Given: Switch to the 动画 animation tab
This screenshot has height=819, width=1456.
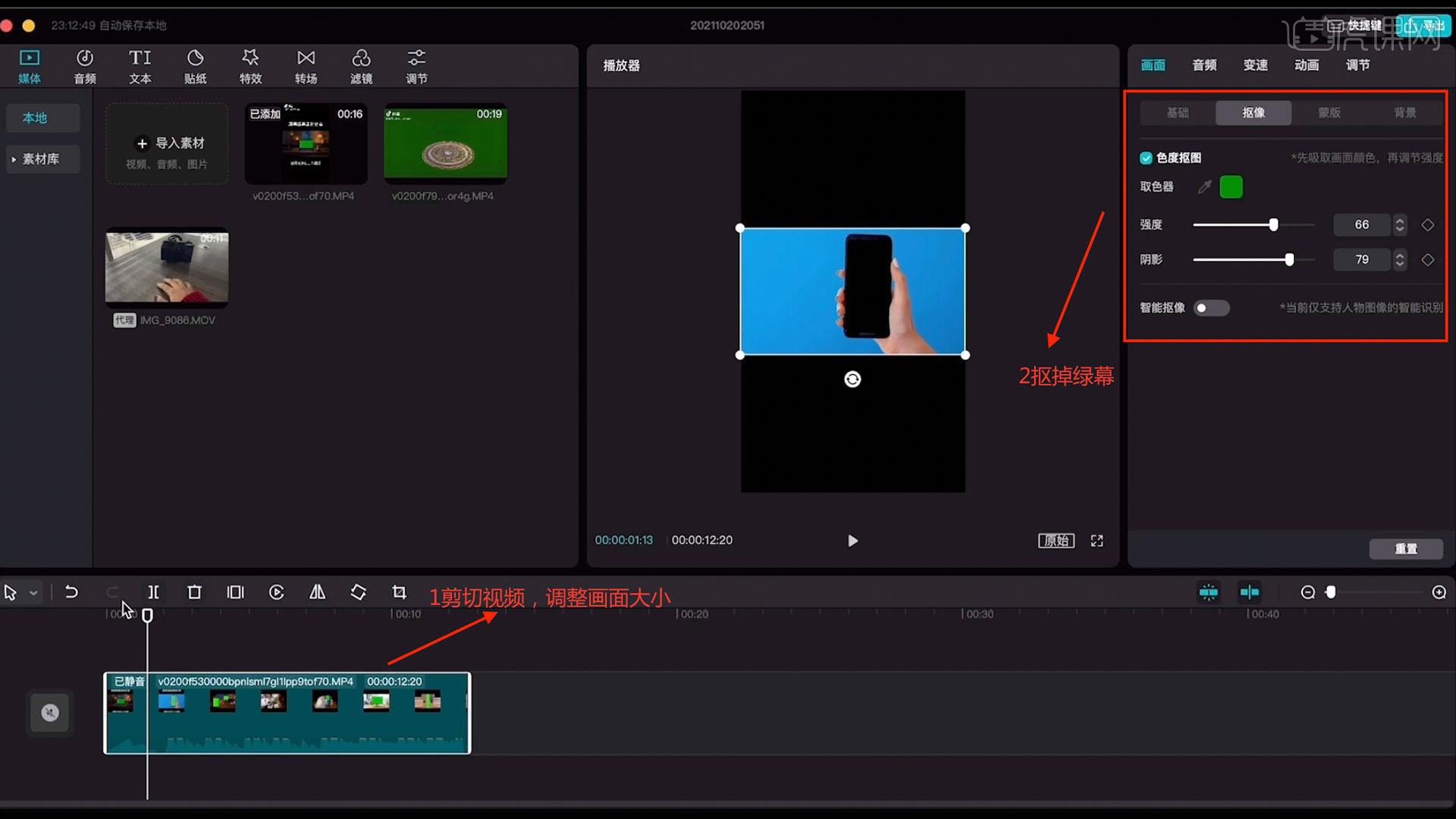Looking at the screenshot, I should [1307, 65].
